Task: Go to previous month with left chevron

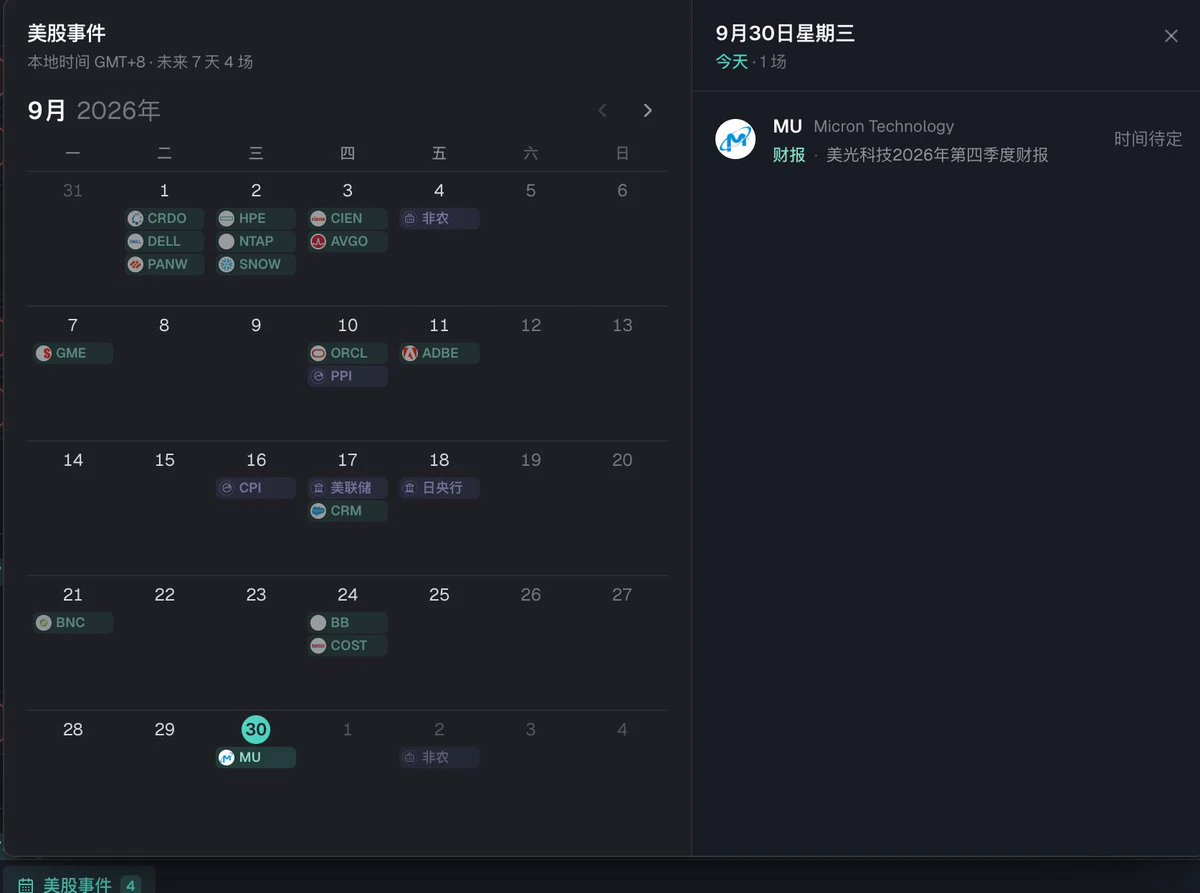Action: pyautogui.click(x=602, y=110)
